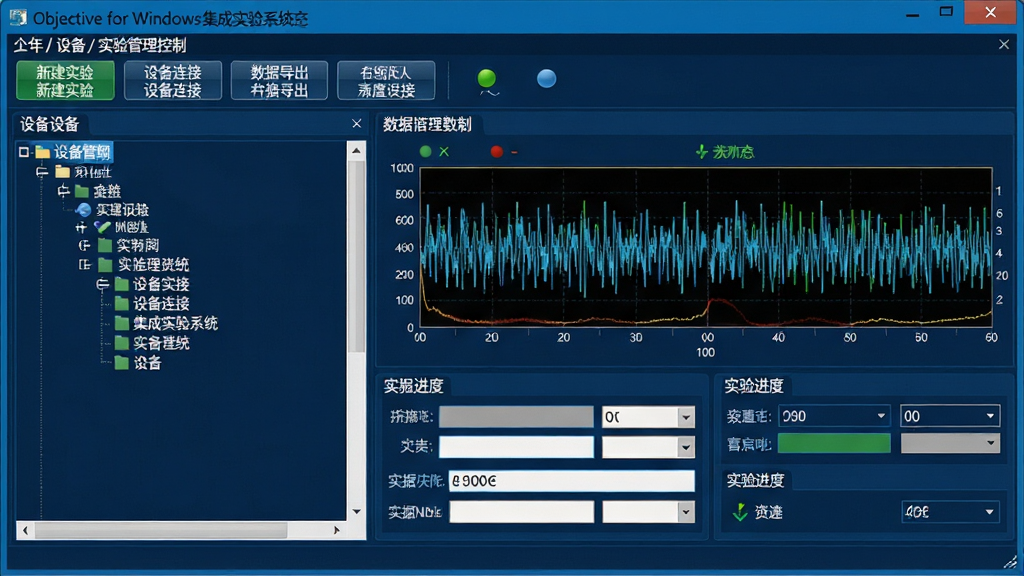Collapse the 设备实接 tree node
This screenshot has height=576, width=1024.
tap(102, 284)
